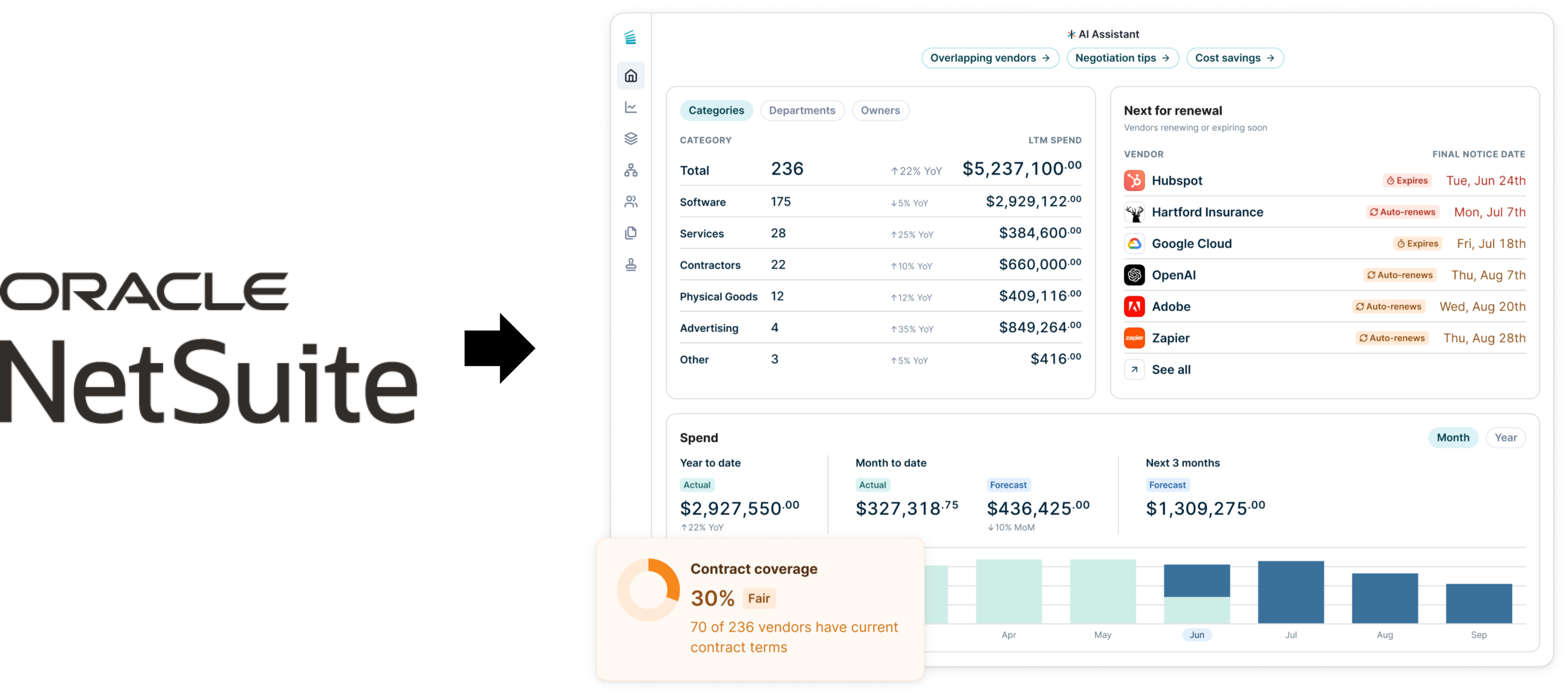Select the Categories tab

716,110
